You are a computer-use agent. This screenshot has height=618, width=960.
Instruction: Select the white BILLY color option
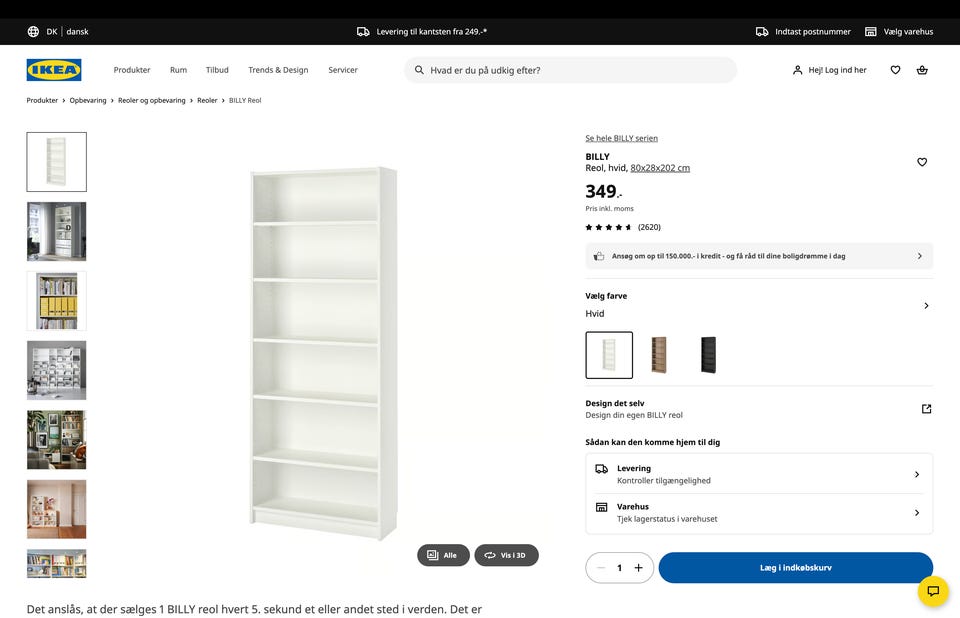pyautogui.click(x=609, y=355)
